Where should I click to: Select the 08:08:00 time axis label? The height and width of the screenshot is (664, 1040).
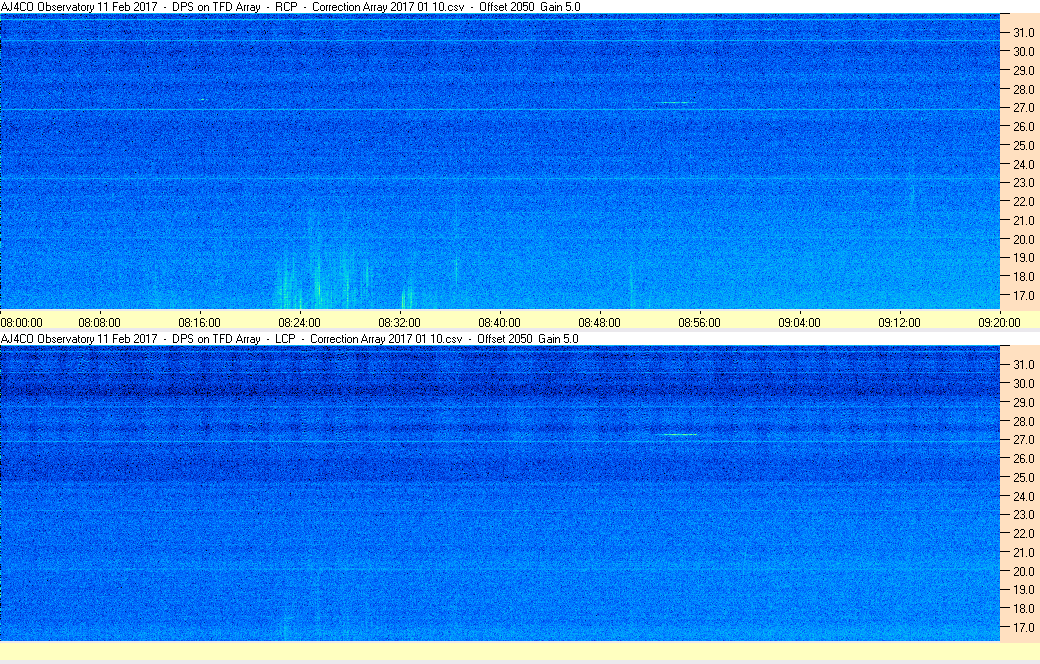click(x=99, y=322)
